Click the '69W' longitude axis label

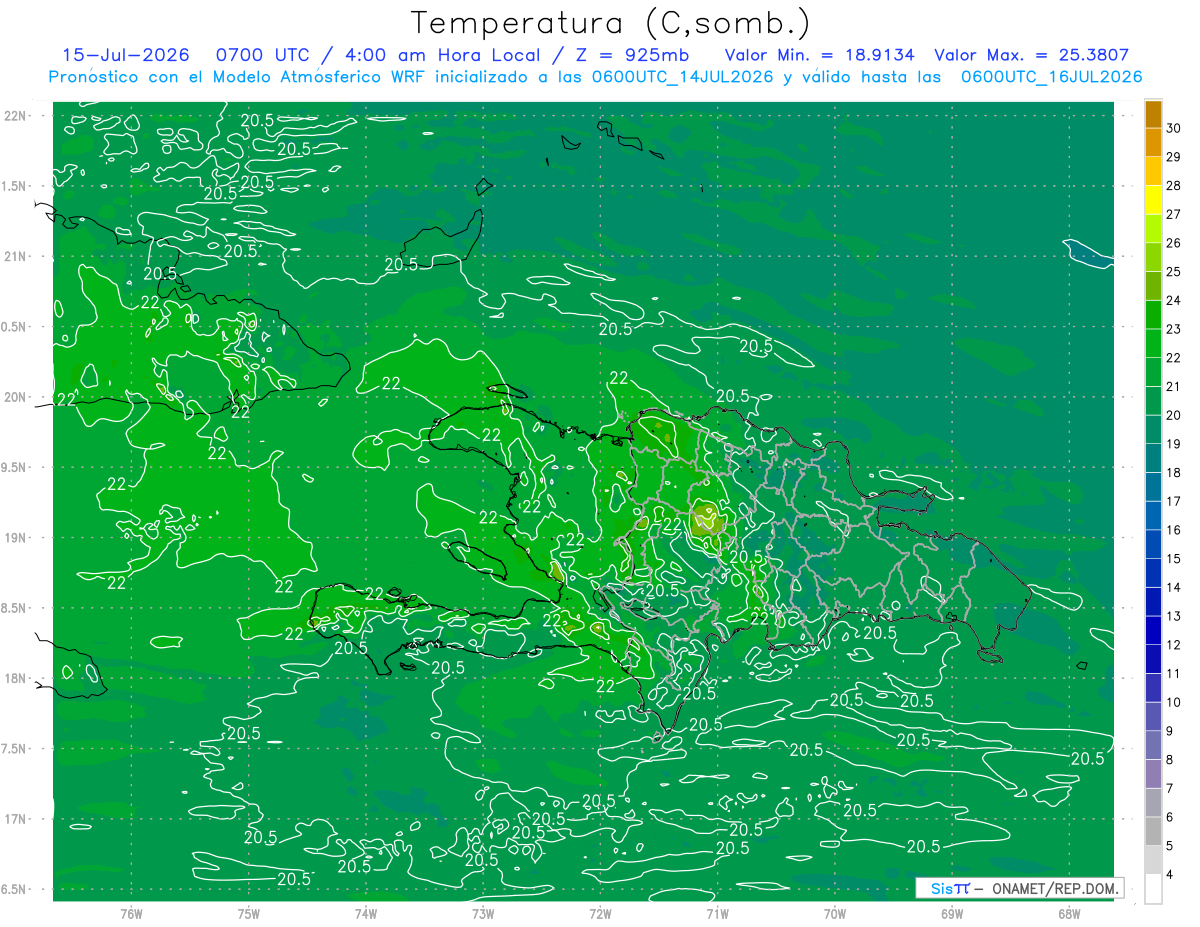tap(952, 914)
